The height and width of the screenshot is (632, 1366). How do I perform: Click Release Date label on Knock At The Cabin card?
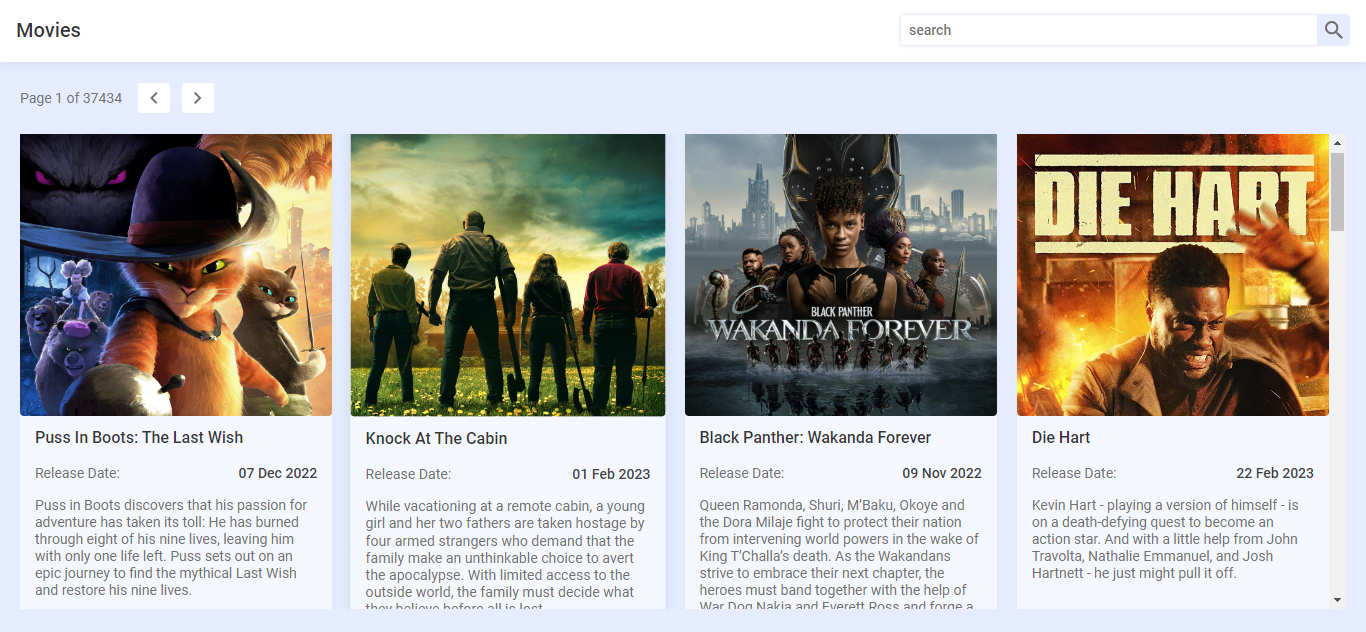click(408, 474)
